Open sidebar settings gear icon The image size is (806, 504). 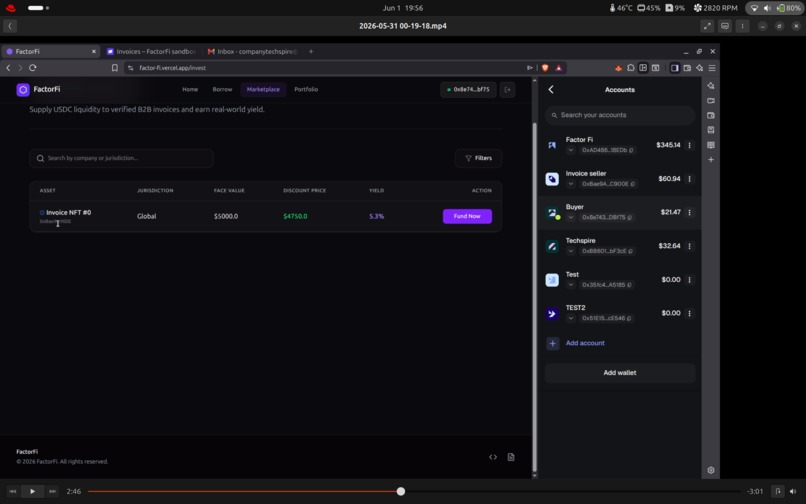click(711, 470)
